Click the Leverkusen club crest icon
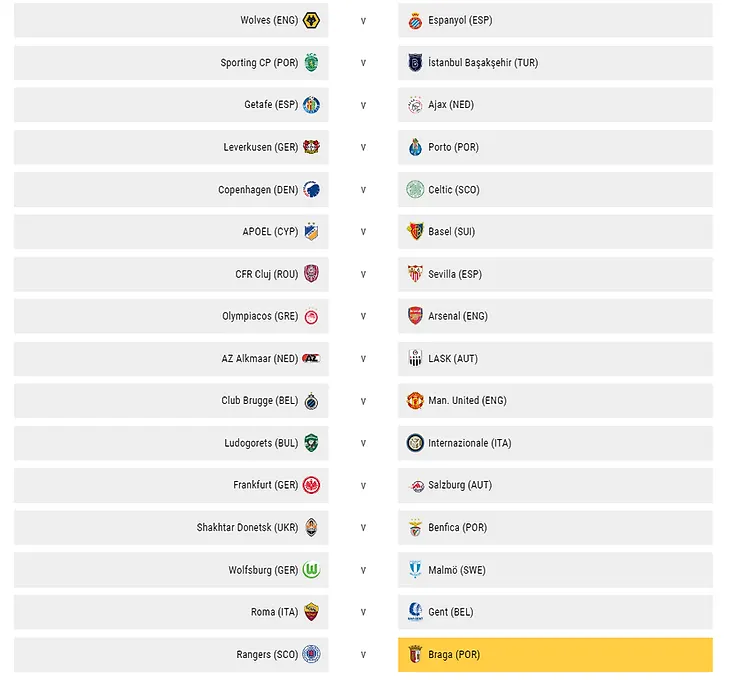The height and width of the screenshot is (680, 730). point(311,147)
